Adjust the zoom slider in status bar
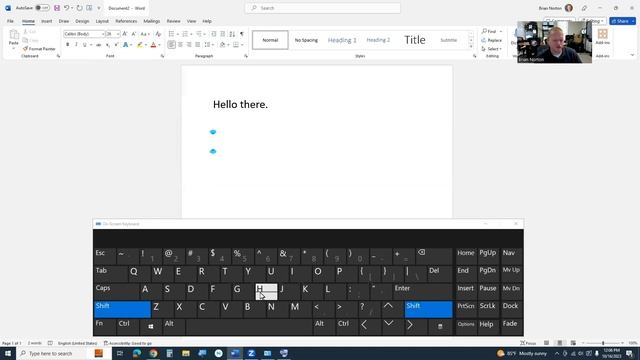The width and height of the screenshot is (640, 360). [603, 343]
